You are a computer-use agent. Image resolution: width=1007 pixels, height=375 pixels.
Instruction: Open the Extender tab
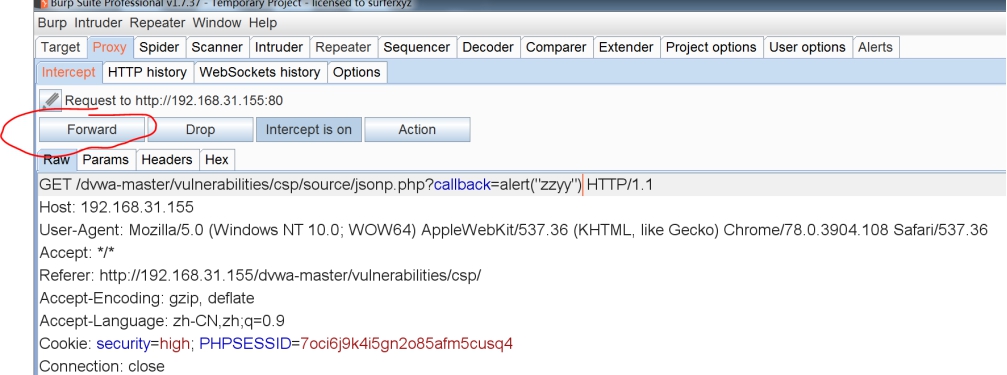coord(626,48)
